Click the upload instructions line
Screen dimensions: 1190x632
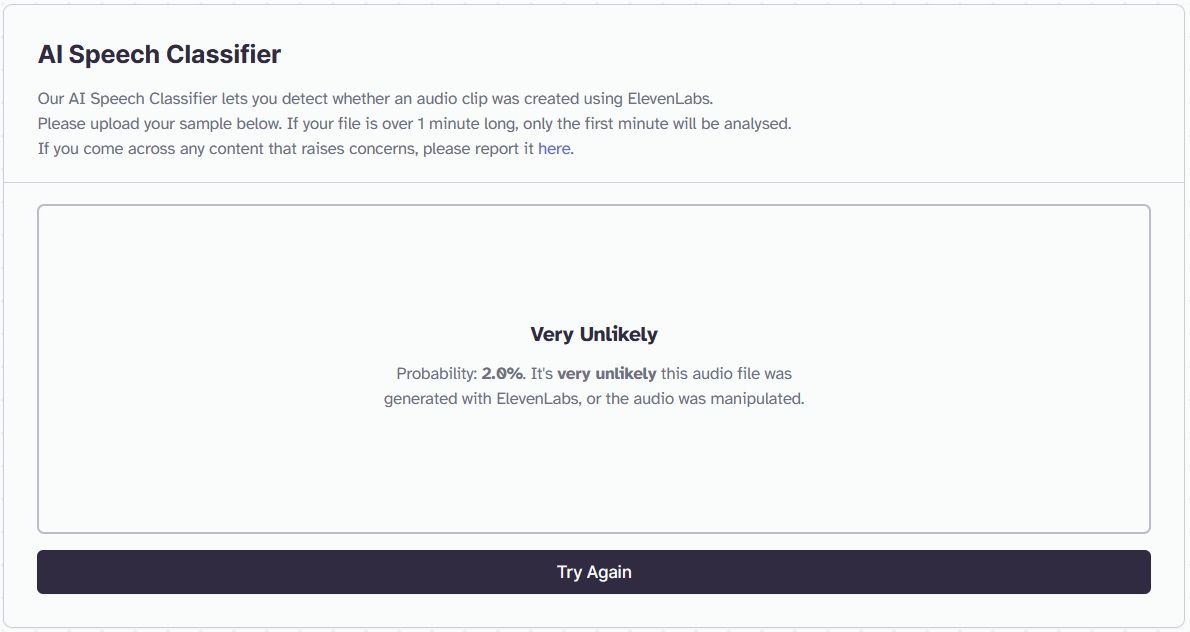(x=414, y=123)
